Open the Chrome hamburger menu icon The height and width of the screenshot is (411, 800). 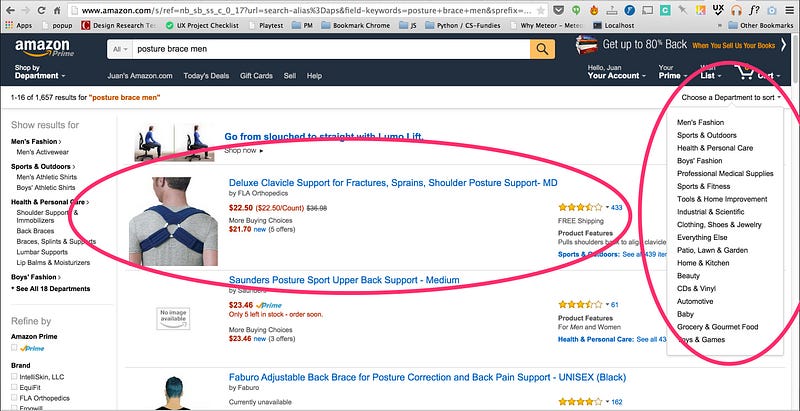[790, 10]
